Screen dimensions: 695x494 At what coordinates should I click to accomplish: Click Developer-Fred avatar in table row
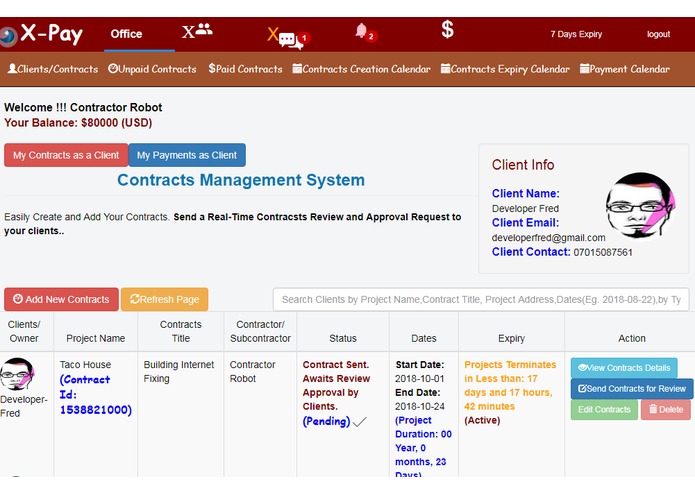[x=17, y=374]
